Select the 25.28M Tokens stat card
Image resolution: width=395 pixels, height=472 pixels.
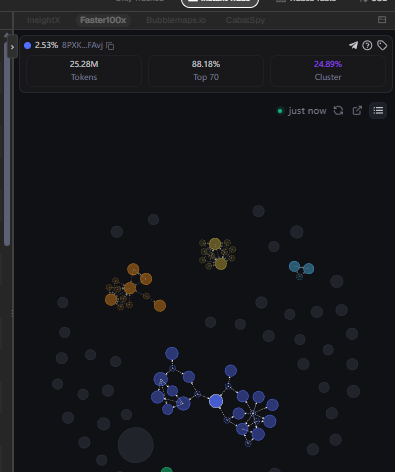coord(84,71)
